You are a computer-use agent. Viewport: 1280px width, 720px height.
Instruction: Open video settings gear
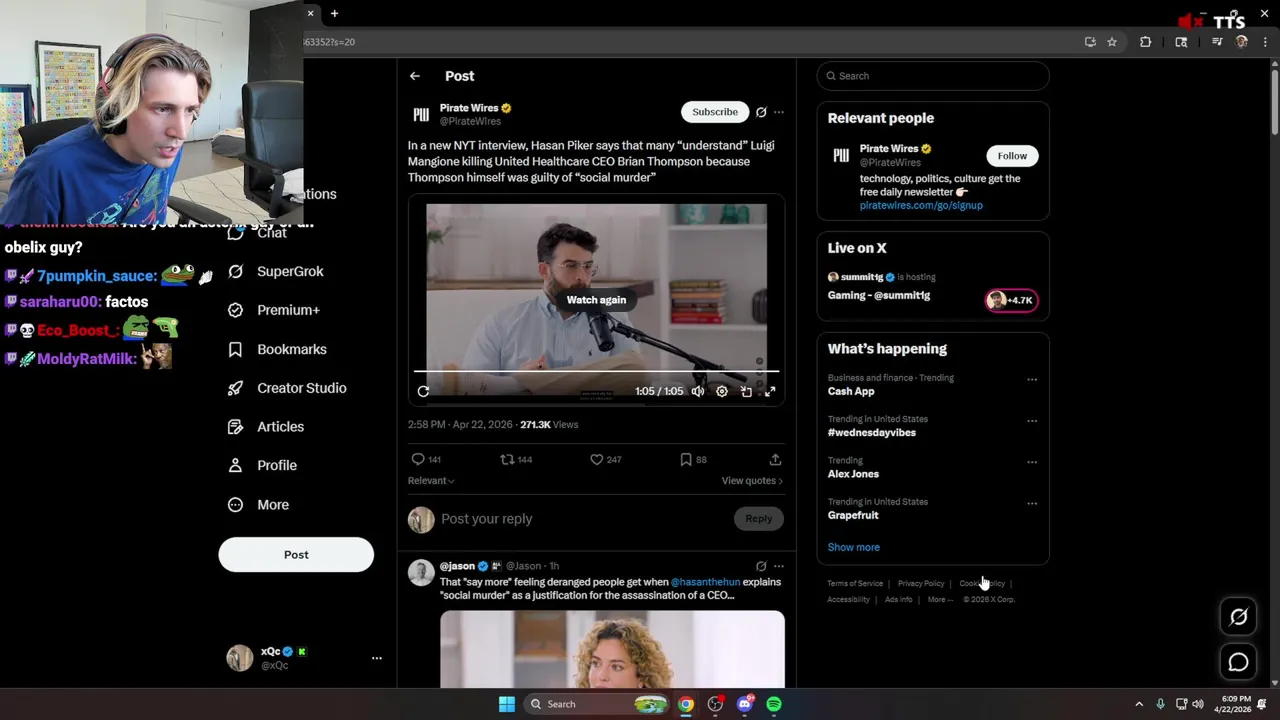722,392
